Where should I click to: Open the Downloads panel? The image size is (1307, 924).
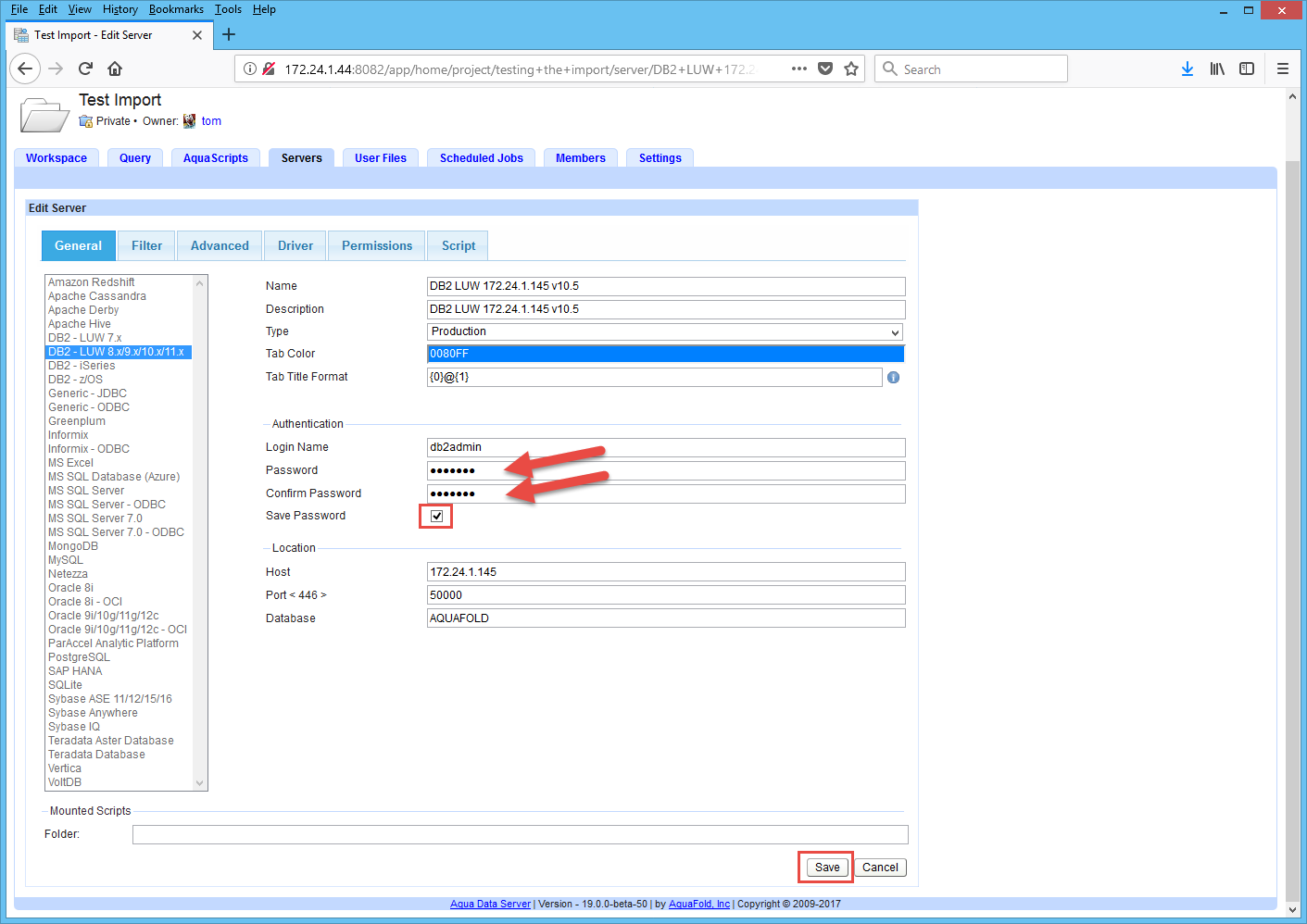(x=1188, y=69)
